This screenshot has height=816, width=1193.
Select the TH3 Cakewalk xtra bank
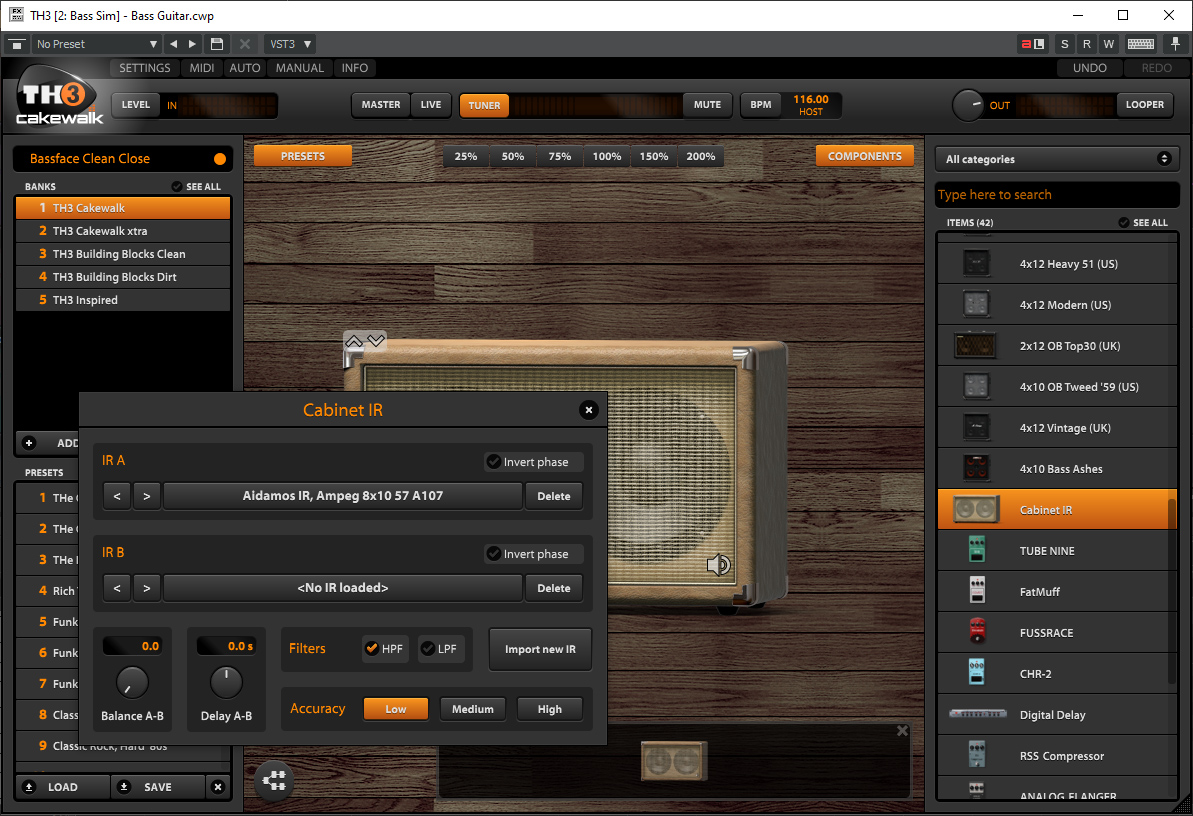coord(123,231)
